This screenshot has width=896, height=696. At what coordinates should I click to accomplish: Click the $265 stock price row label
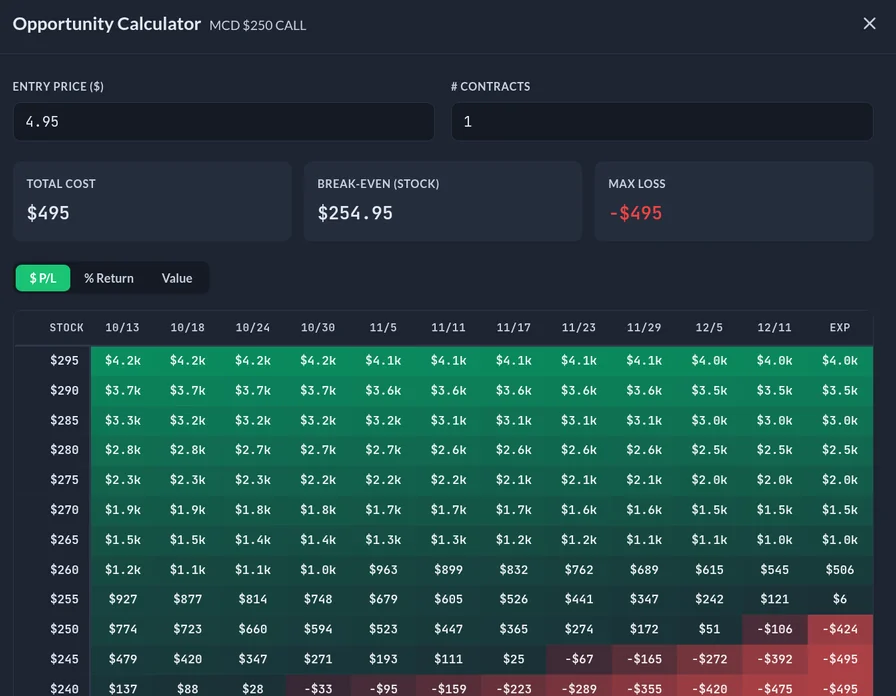[x=64, y=539]
